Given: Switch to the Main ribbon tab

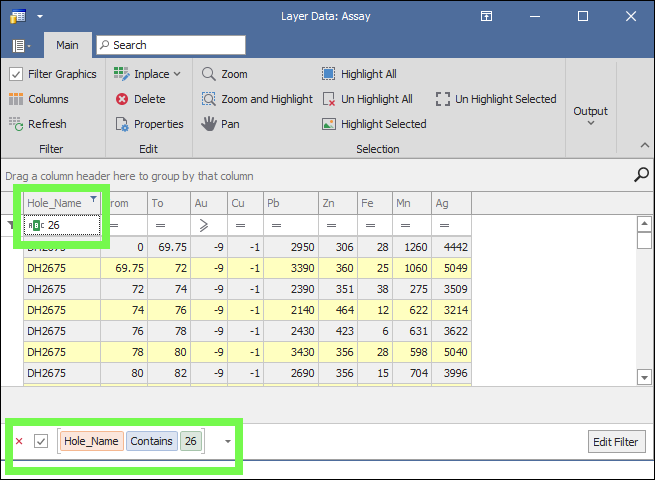Looking at the screenshot, I should [67, 45].
